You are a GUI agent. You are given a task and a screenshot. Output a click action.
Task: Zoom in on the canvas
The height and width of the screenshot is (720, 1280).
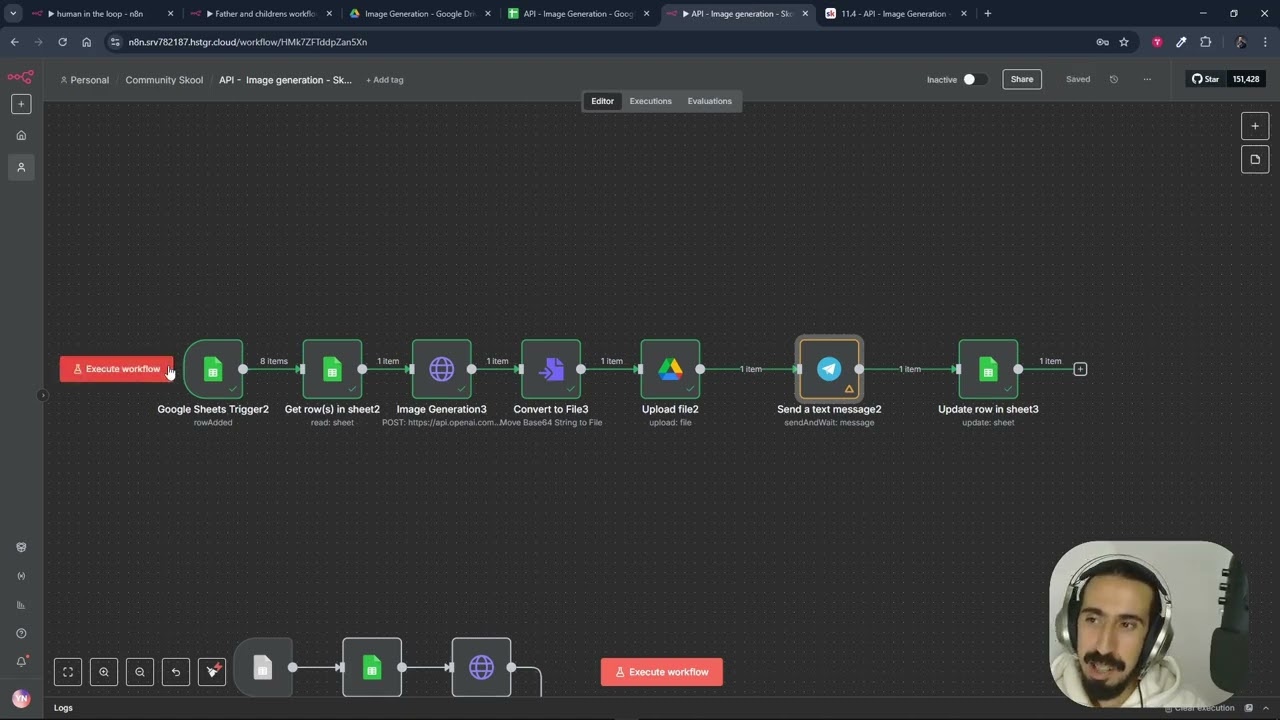(x=104, y=672)
